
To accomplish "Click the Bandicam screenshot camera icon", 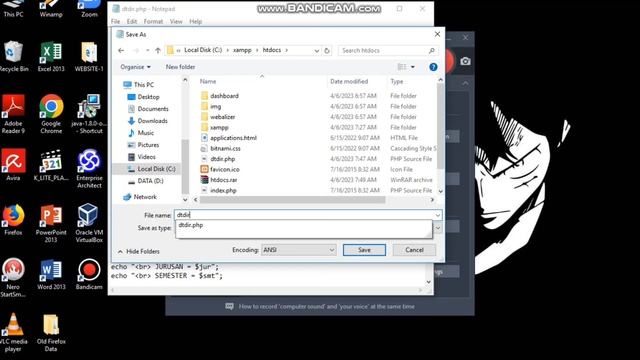I will 465,61.
